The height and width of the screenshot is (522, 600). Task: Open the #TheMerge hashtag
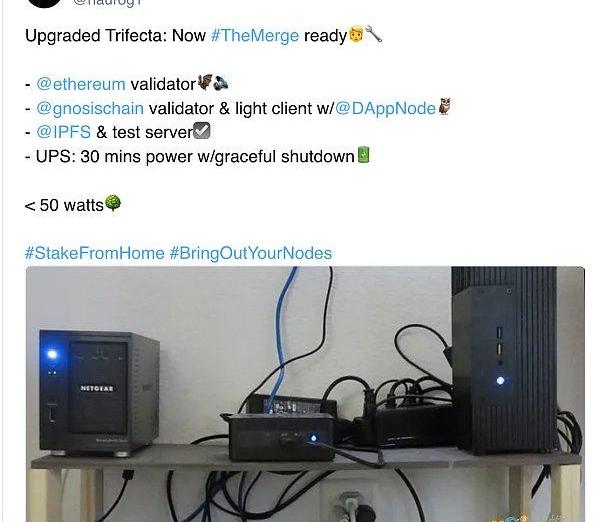pos(254,36)
